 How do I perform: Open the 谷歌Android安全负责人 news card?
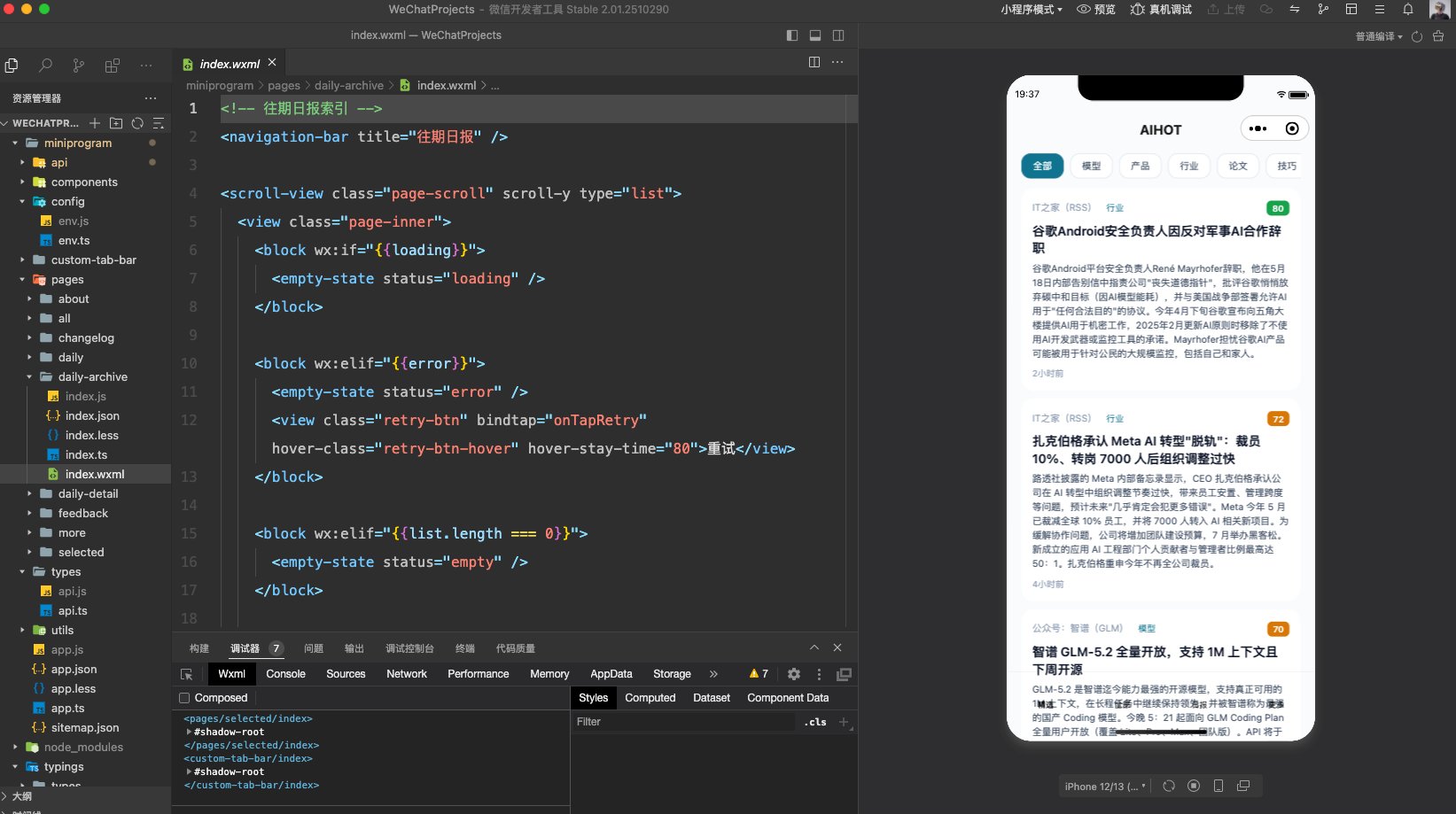click(1160, 289)
